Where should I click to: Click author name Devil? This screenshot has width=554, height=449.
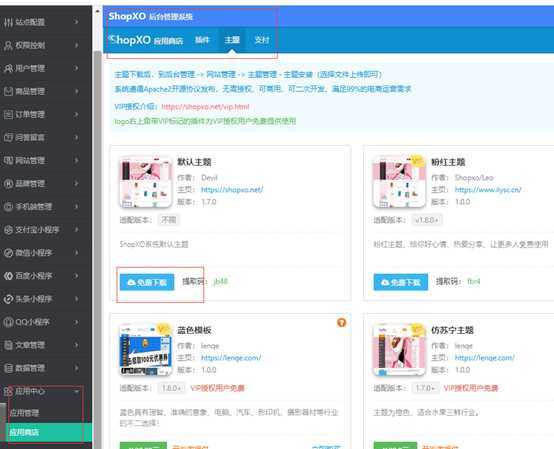coord(209,178)
